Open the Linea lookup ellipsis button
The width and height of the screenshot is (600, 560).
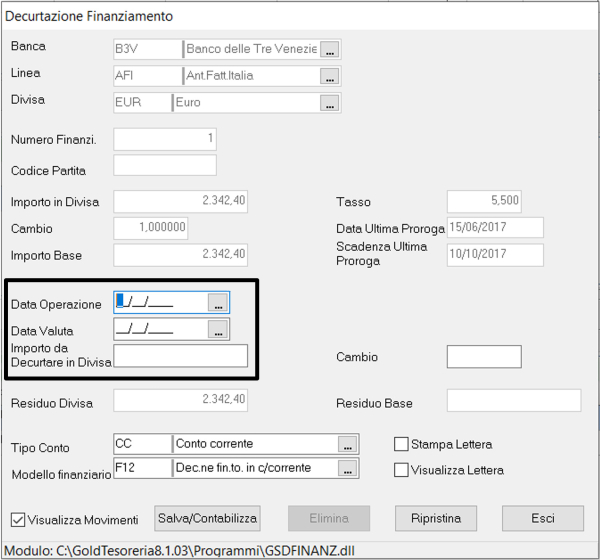tap(329, 76)
